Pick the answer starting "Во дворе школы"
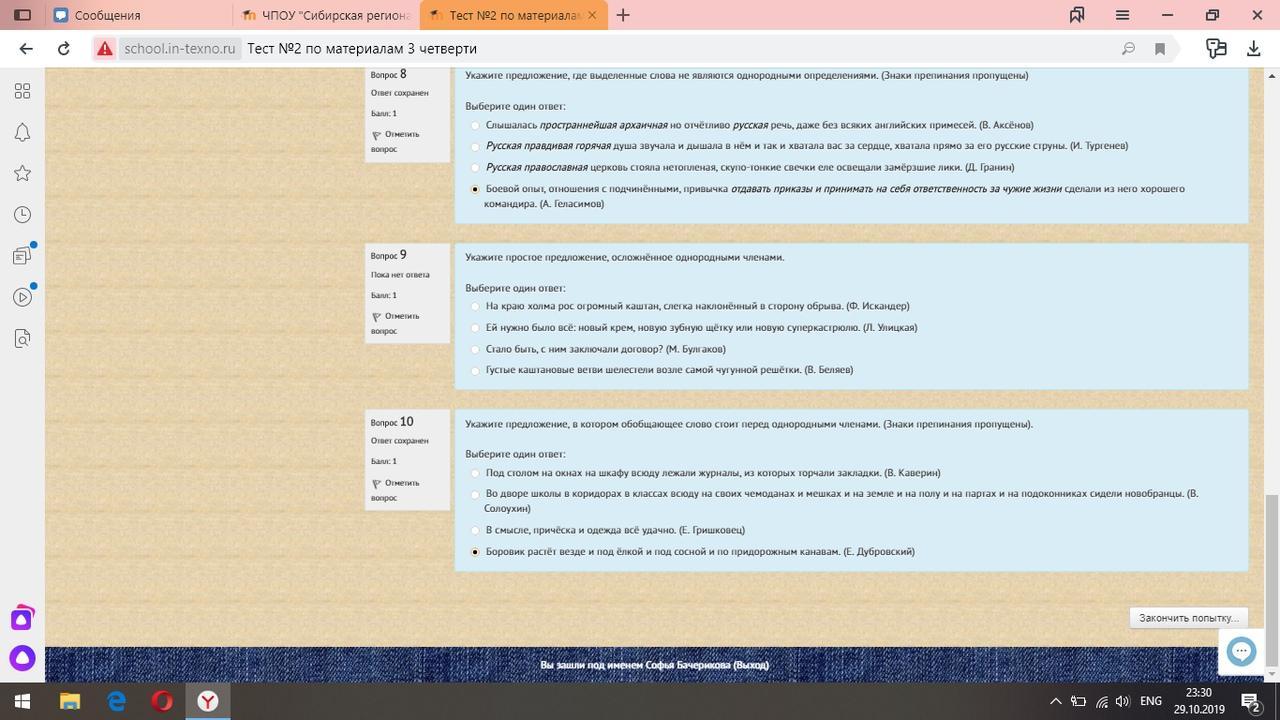Image resolution: width=1280 pixels, height=720 pixels. pos(475,494)
